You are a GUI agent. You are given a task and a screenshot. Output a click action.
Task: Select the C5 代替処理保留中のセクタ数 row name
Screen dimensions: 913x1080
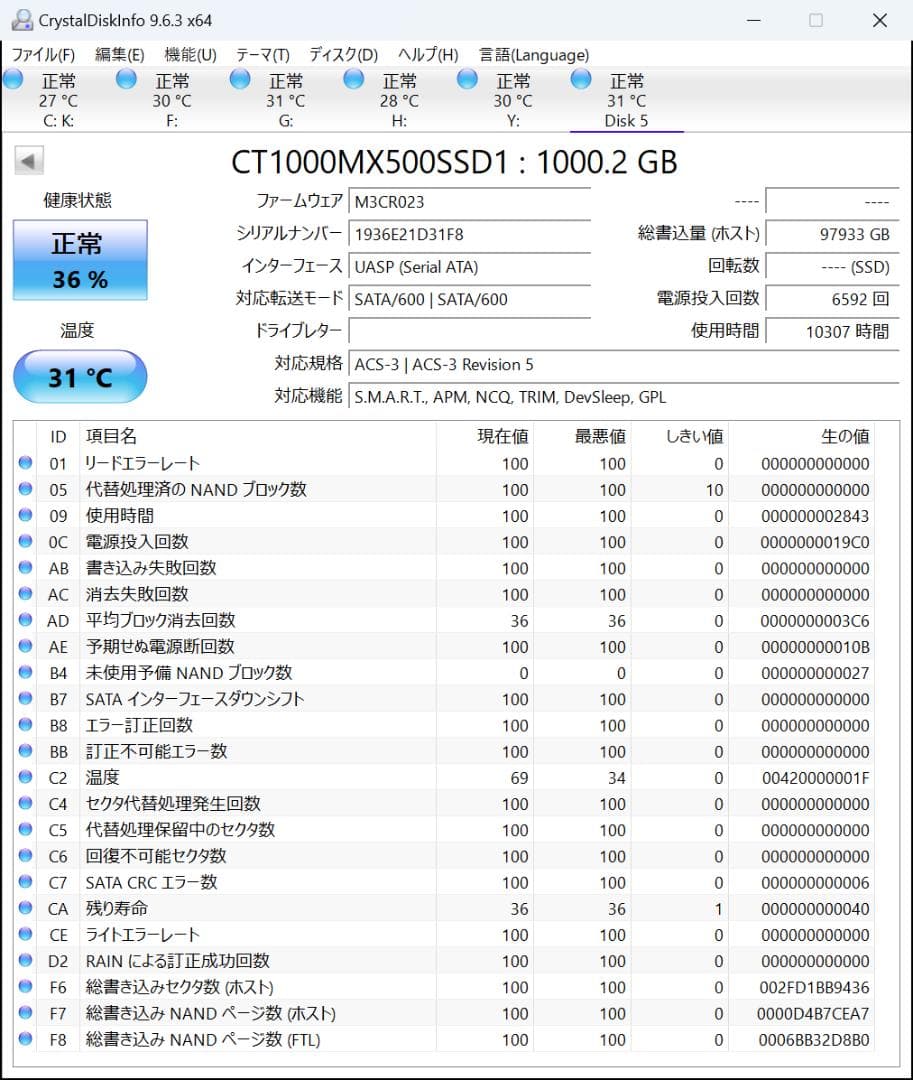point(180,829)
